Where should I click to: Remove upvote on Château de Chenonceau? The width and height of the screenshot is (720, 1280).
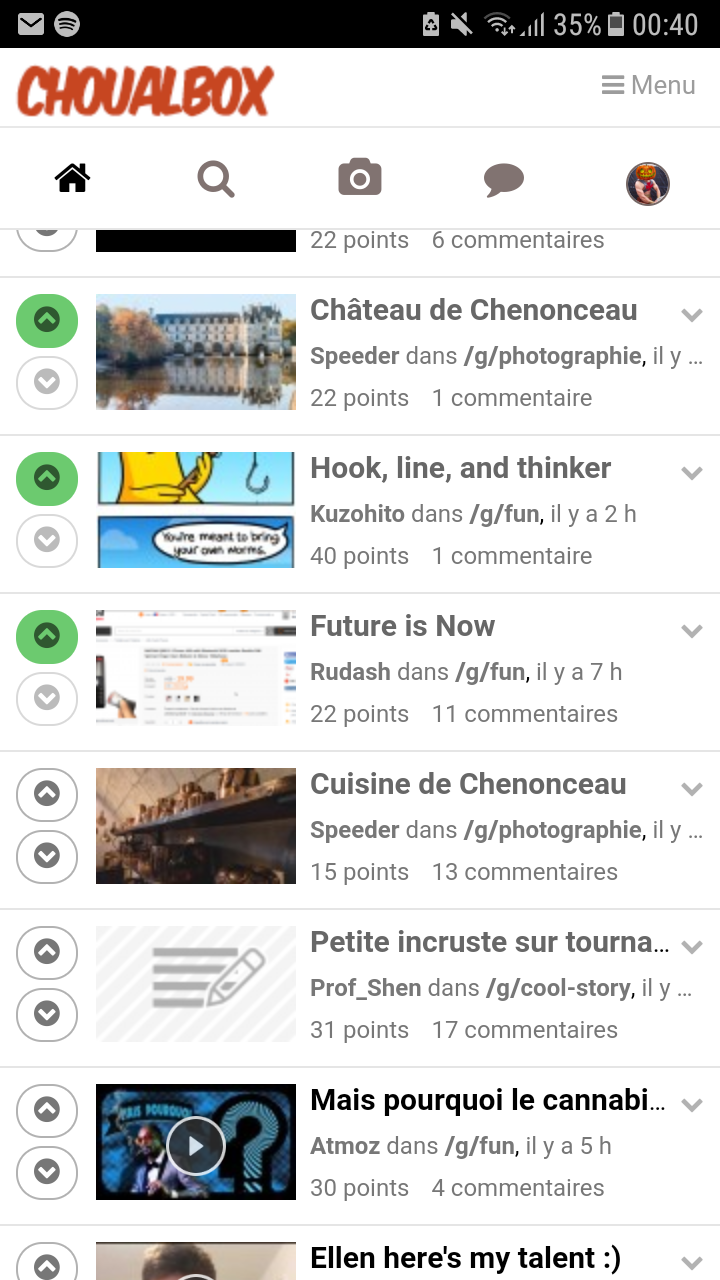tap(47, 320)
